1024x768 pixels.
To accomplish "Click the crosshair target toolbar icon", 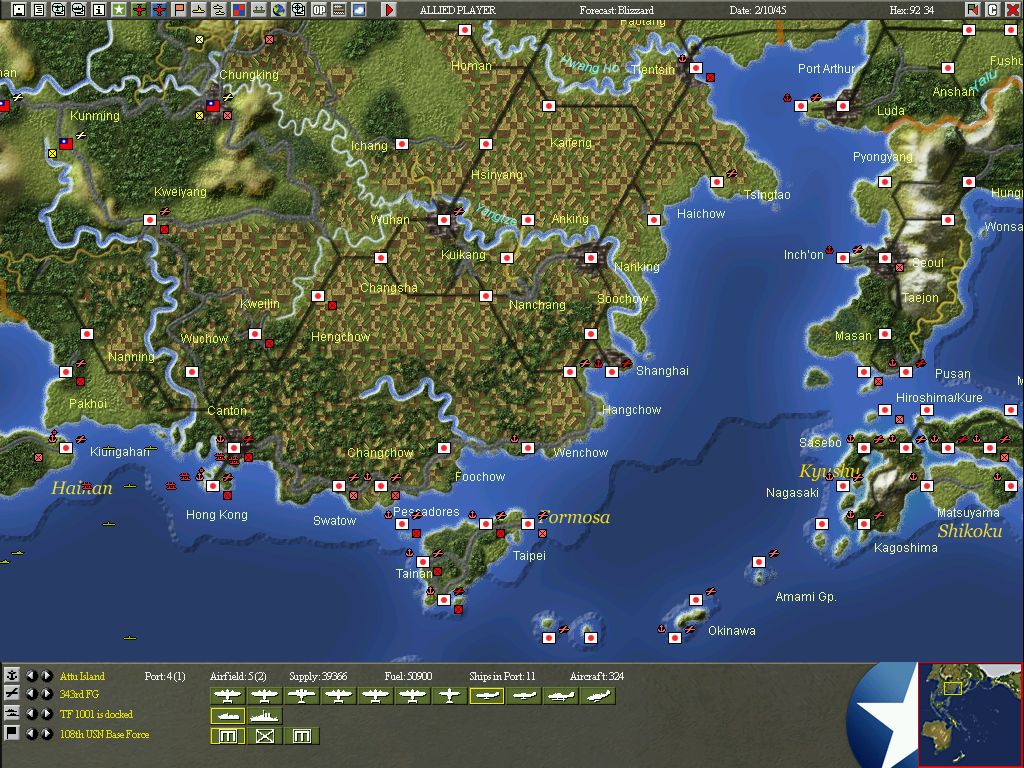I will point(298,9).
